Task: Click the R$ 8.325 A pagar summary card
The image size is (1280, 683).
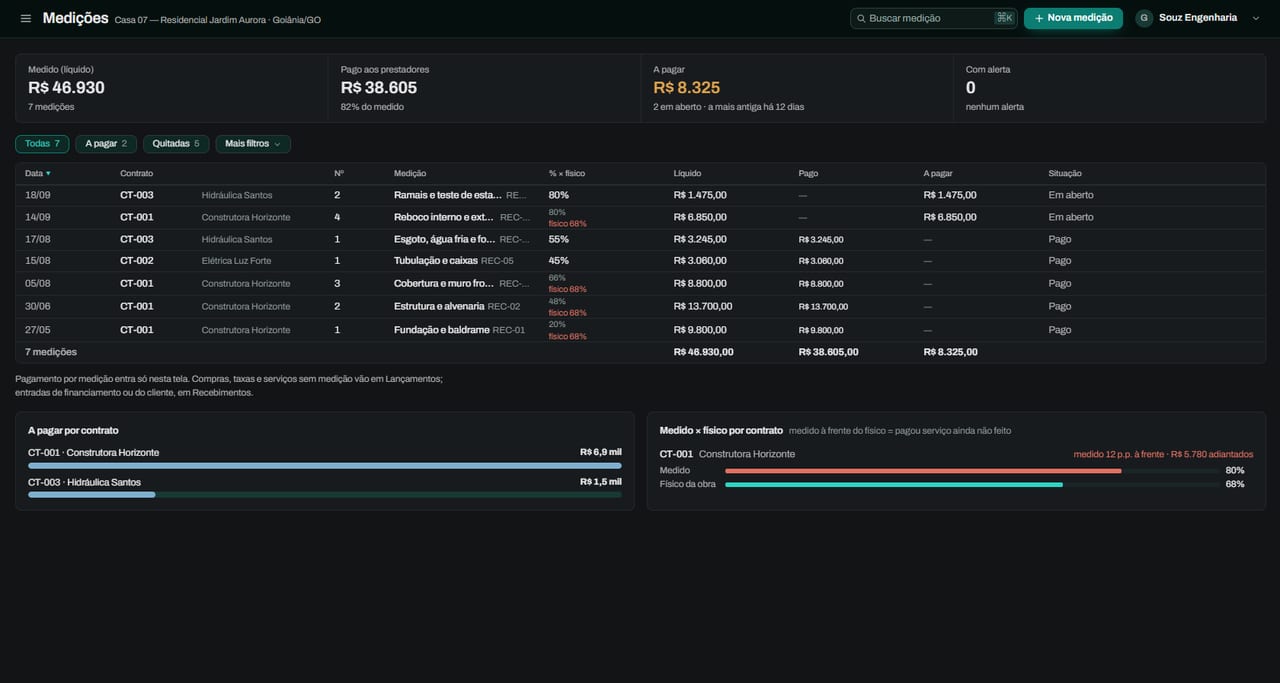Action: pos(797,88)
